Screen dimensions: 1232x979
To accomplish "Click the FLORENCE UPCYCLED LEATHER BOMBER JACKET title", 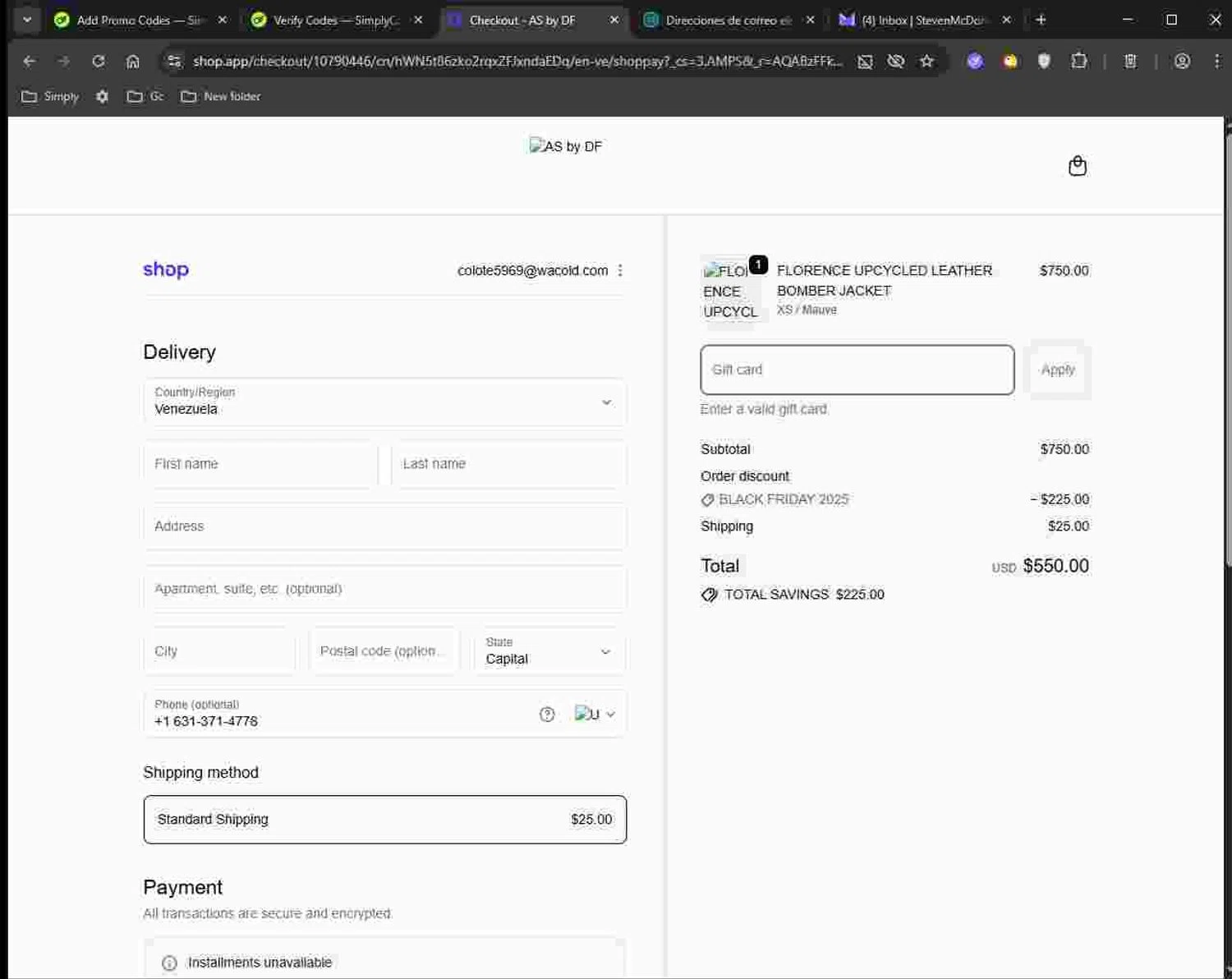I will (885, 280).
